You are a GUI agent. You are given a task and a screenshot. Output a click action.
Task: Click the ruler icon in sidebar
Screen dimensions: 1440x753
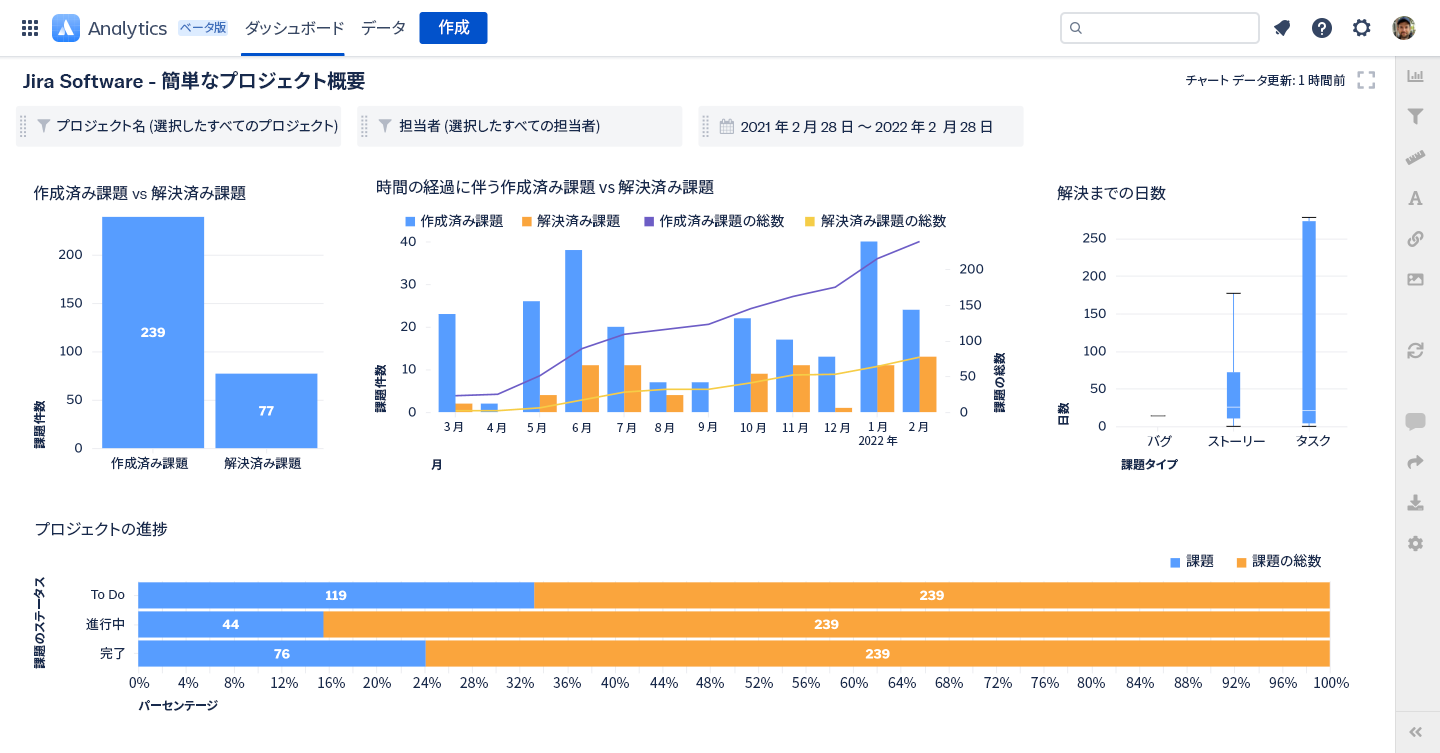[1415, 157]
